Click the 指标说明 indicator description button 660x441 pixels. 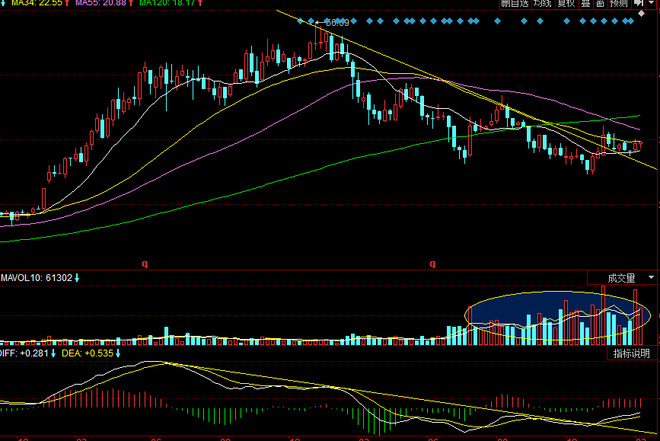tap(631, 353)
